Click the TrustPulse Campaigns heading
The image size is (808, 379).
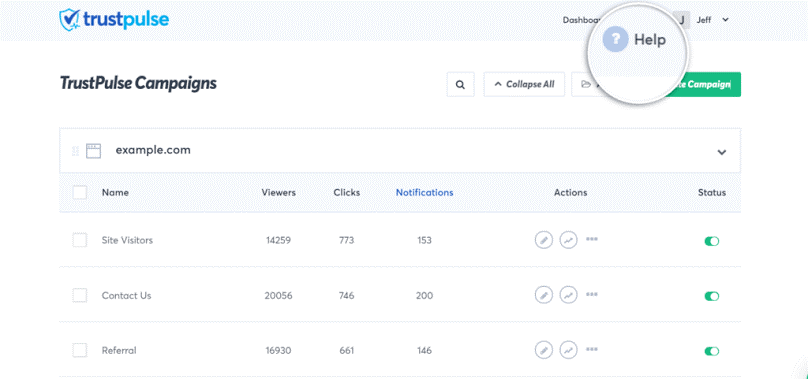point(138,83)
